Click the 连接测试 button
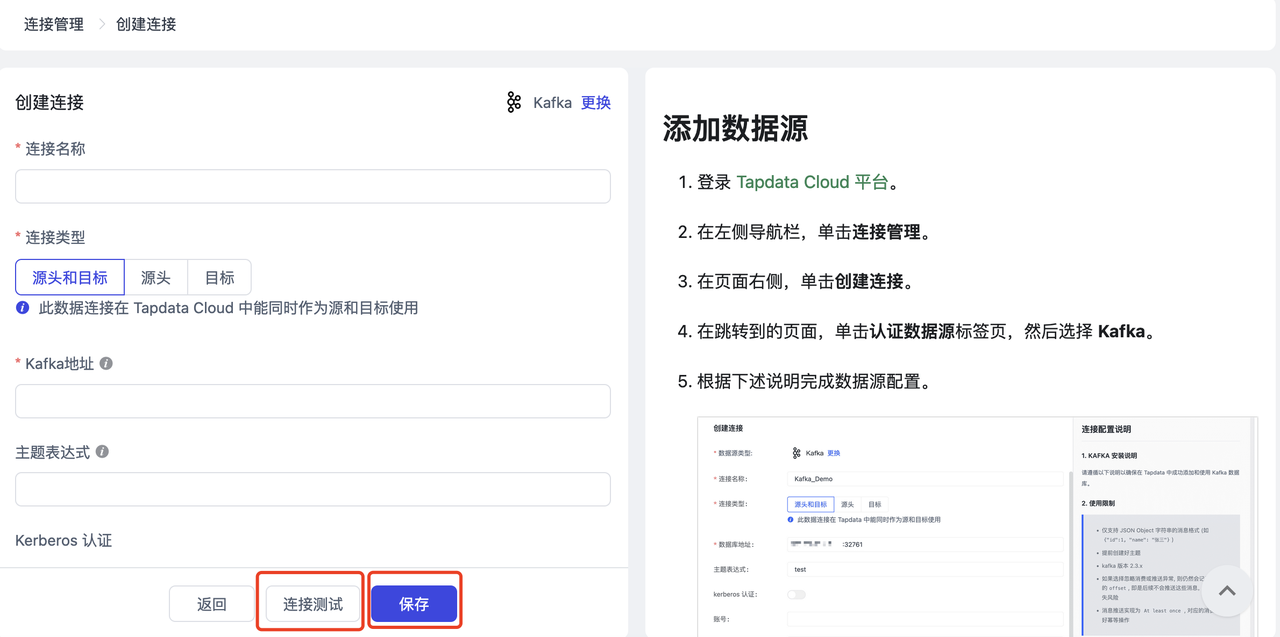The image size is (1280, 637). coord(313,604)
